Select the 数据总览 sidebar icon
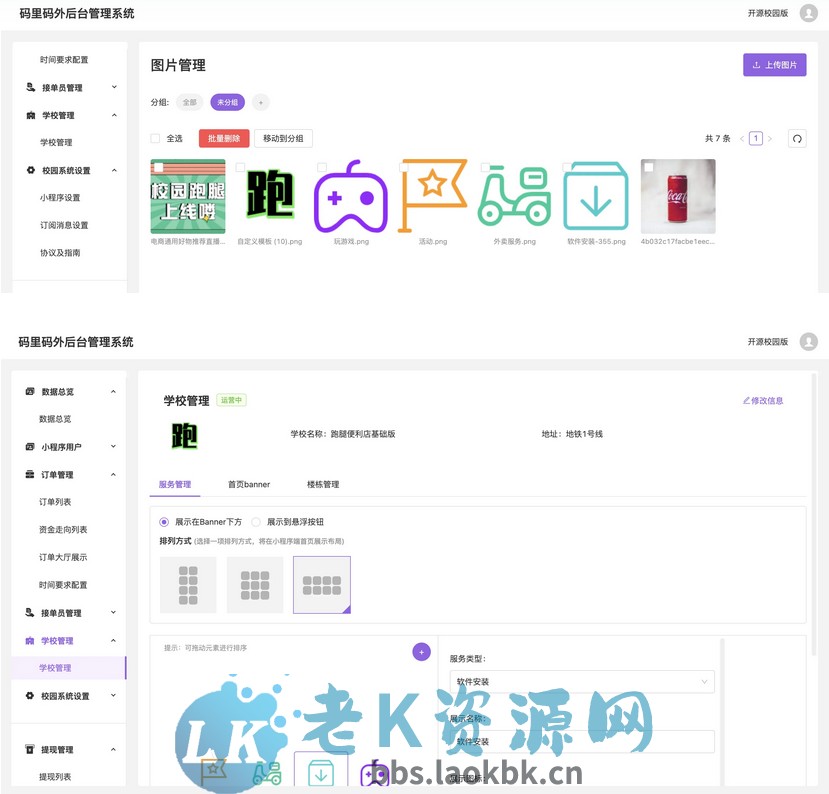Screen dimensions: 829x794 (30, 391)
